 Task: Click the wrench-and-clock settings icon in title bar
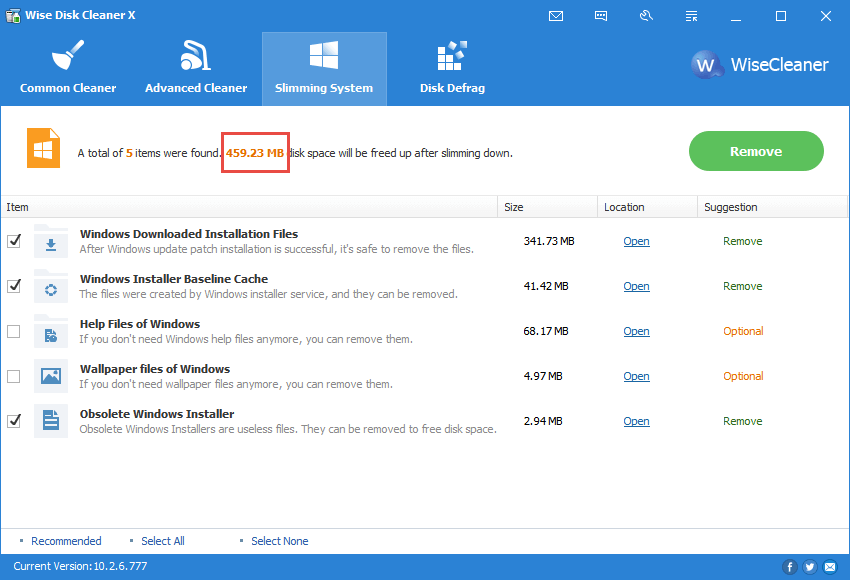pyautogui.click(x=646, y=16)
